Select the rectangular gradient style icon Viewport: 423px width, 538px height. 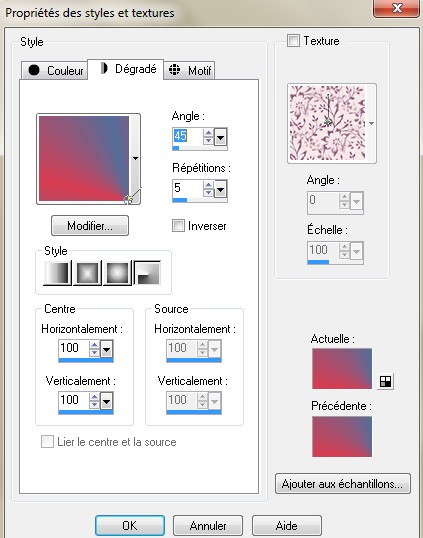[87, 273]
